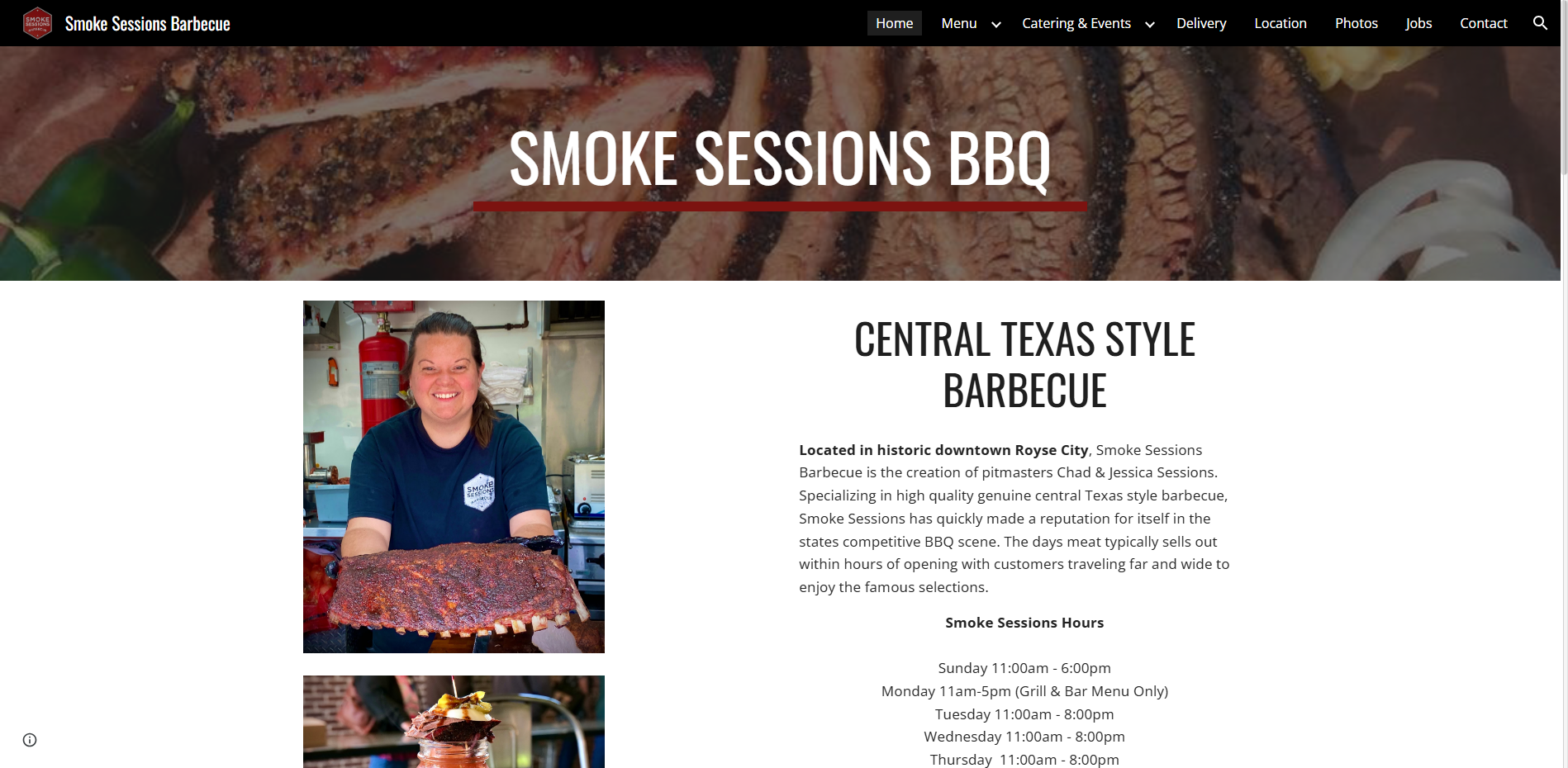Navigate to the Delivery page
The width and height of the screenshot is (1568, 768).
click(x=1201, y=23)
